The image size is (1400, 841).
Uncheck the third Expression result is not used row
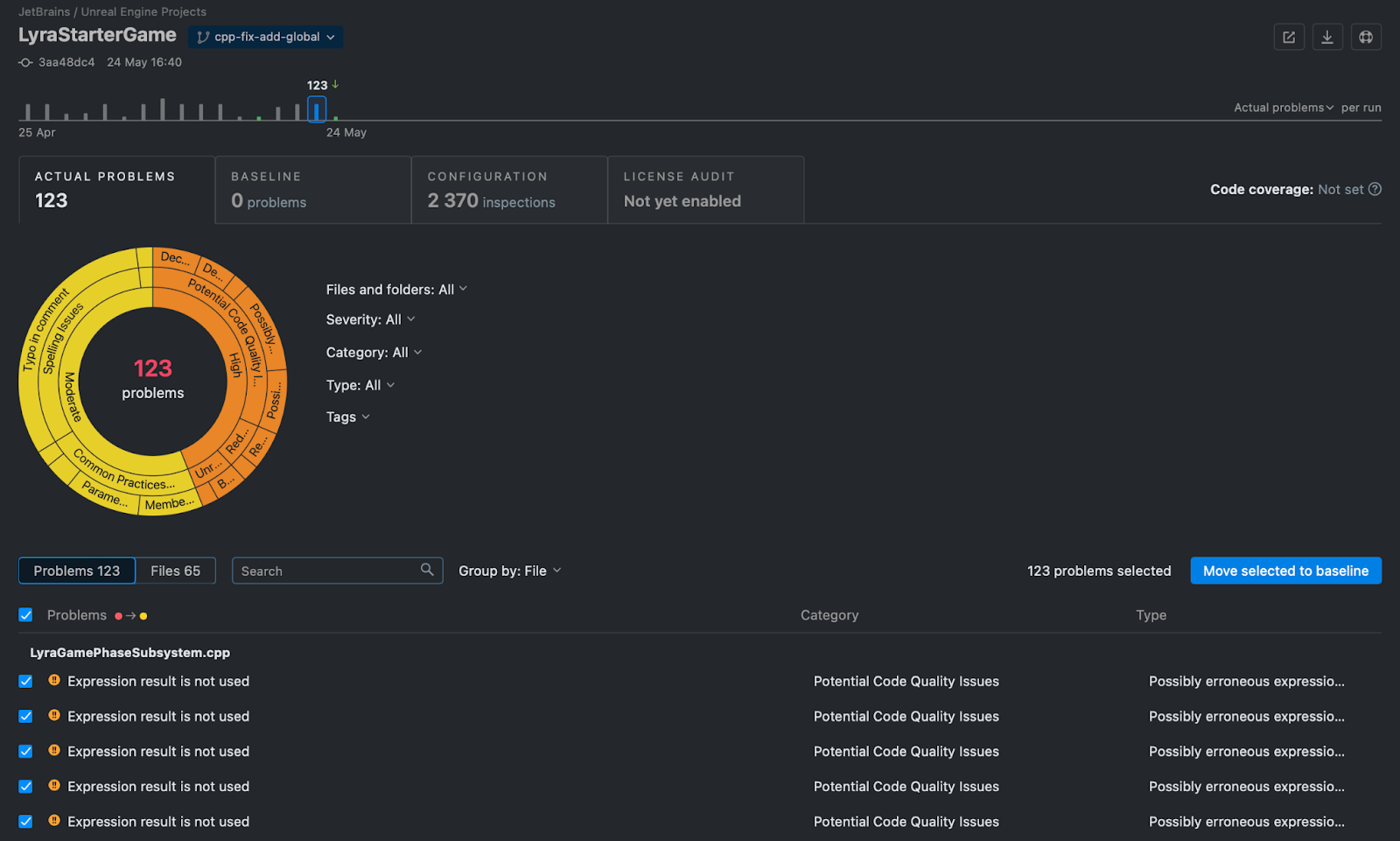click(x=26, y=751)
